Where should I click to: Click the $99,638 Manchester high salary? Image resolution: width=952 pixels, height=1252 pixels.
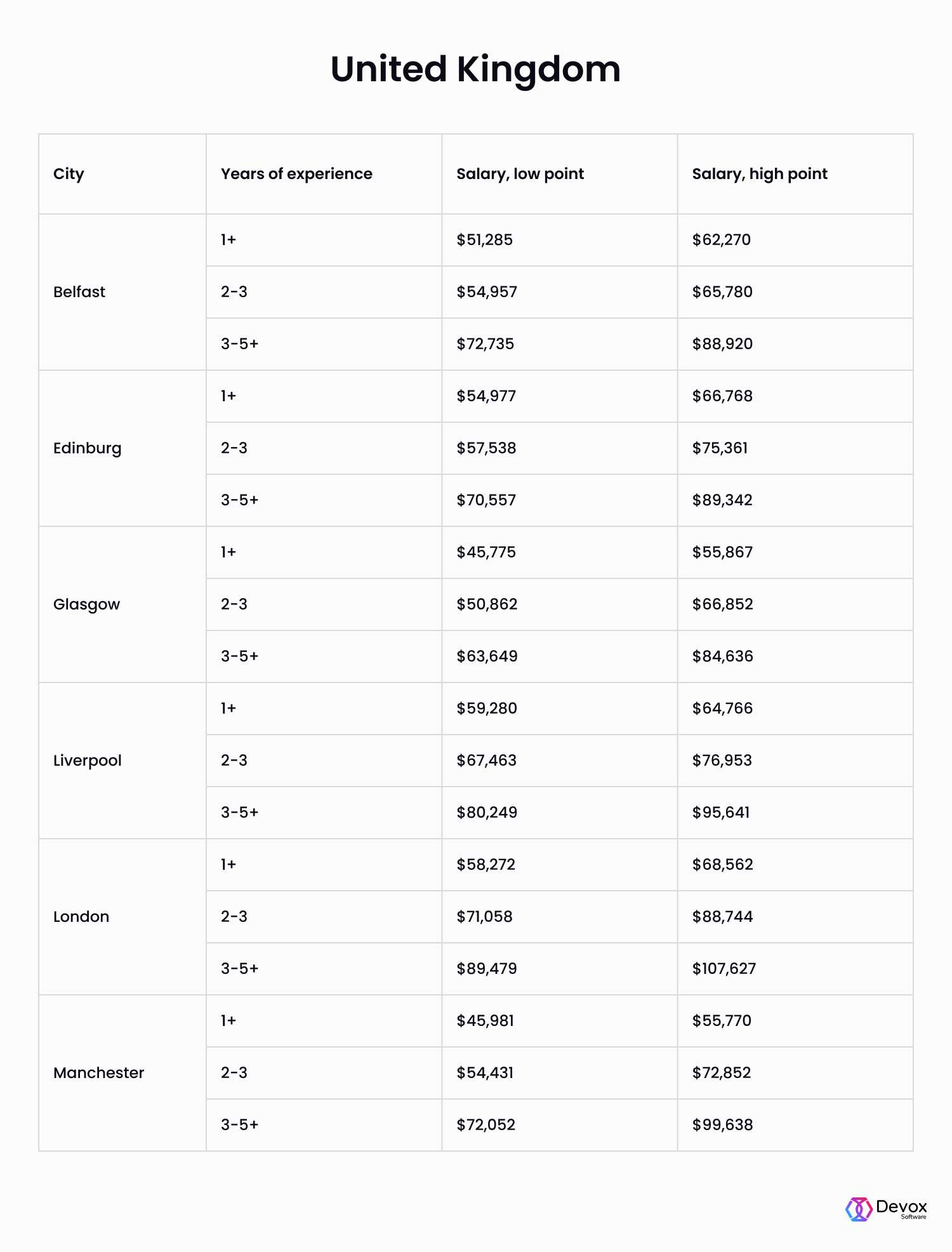[722, 1125]
